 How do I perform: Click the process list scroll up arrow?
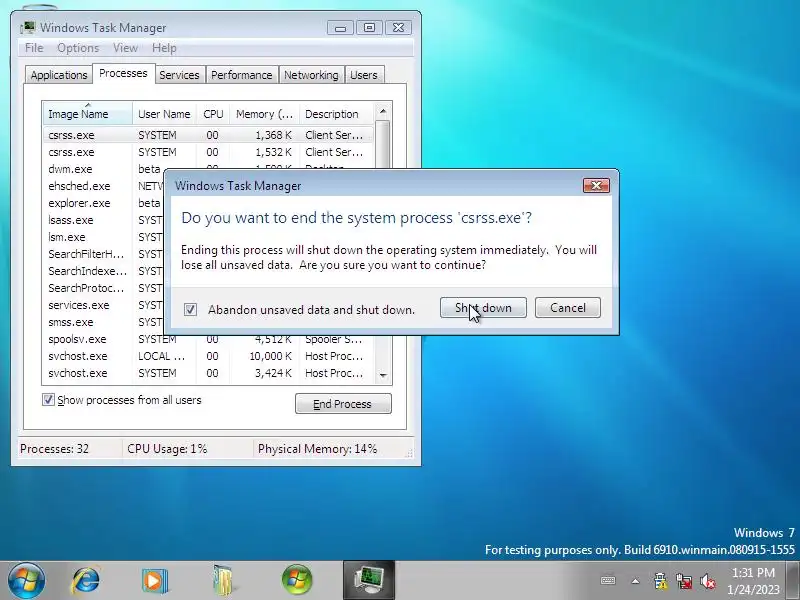tap(383, 111)
